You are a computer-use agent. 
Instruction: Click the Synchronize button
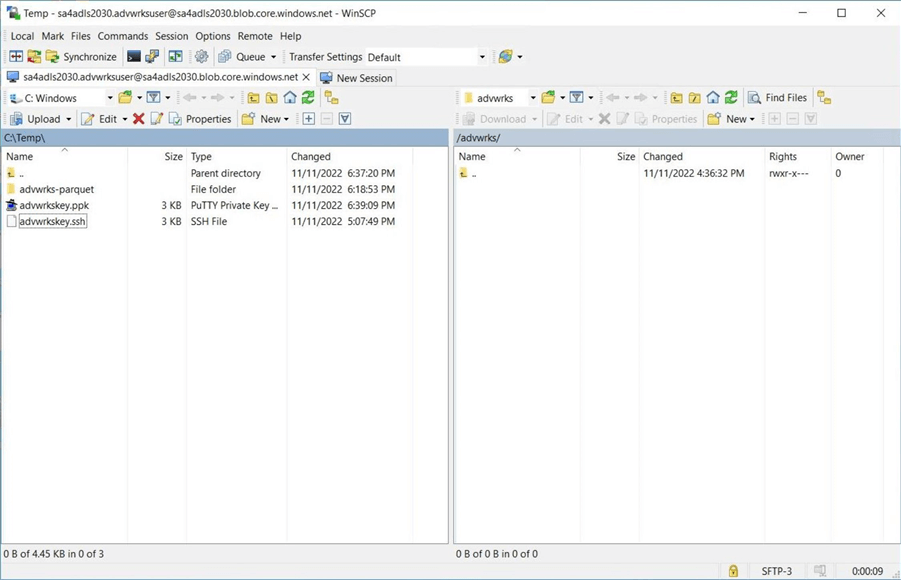(80, 57)
